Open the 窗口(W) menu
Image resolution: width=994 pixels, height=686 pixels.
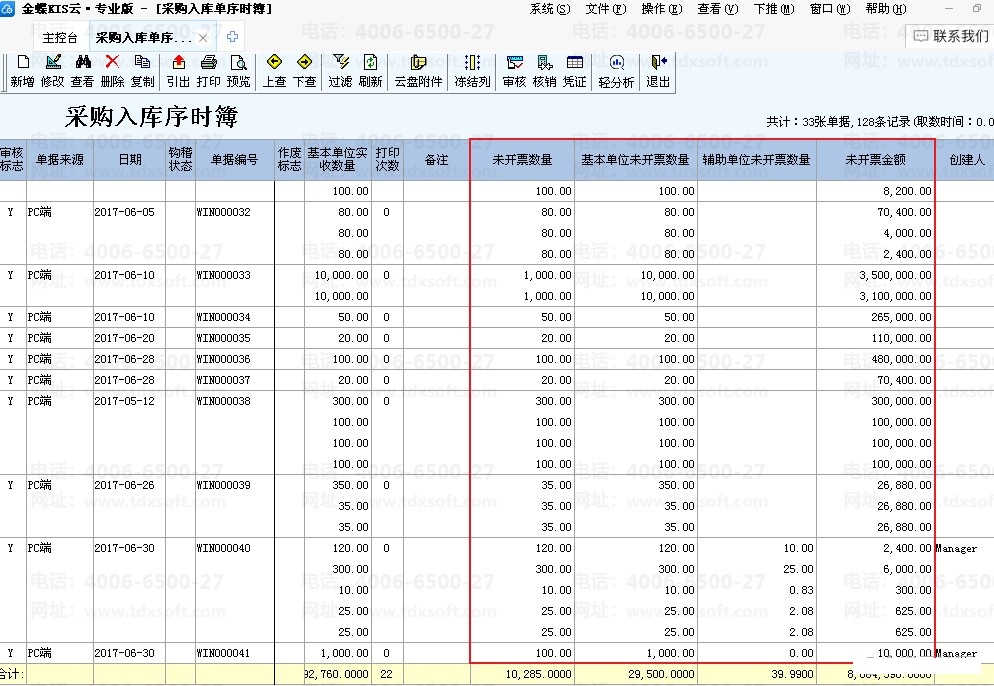tap(830, 9)
